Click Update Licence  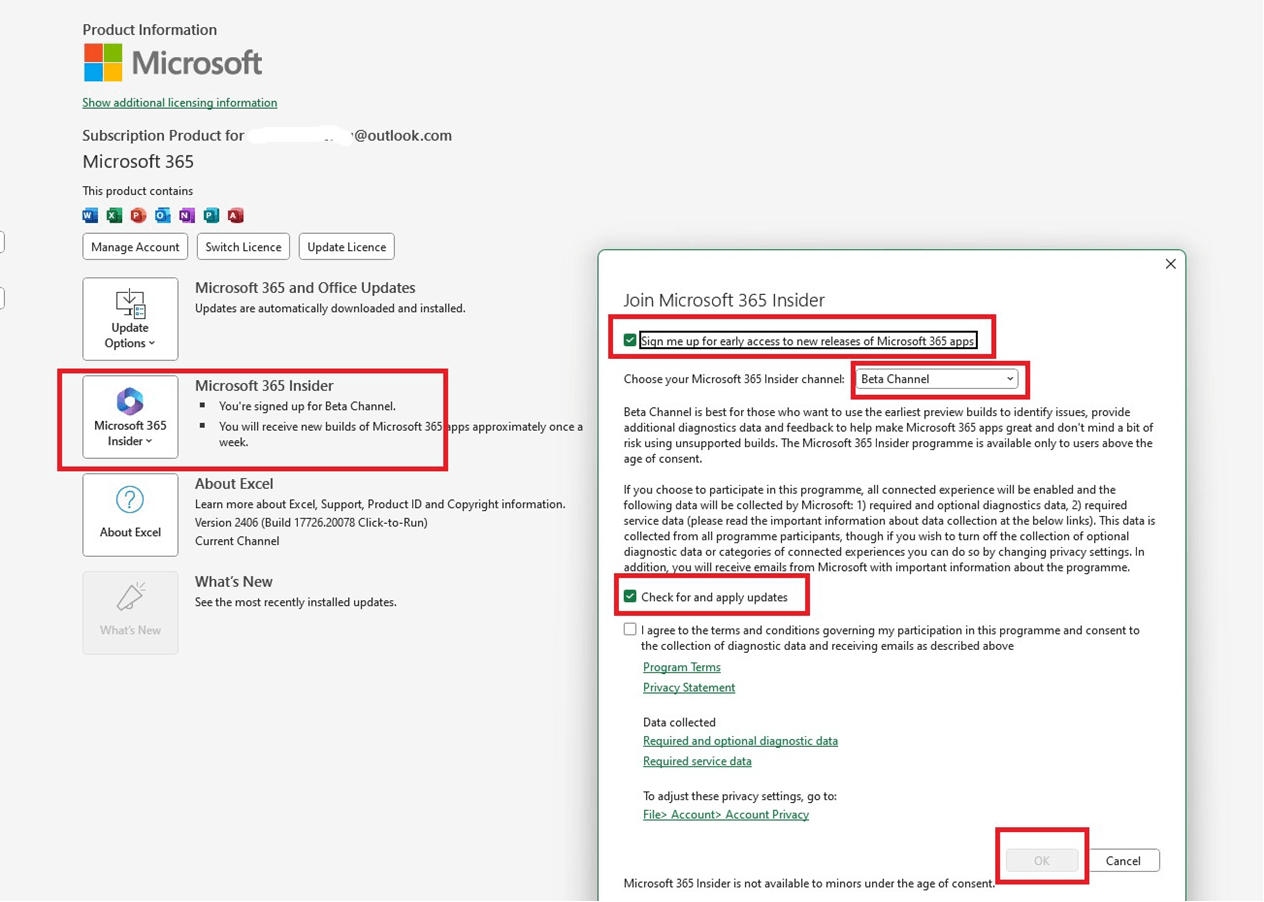346,247
